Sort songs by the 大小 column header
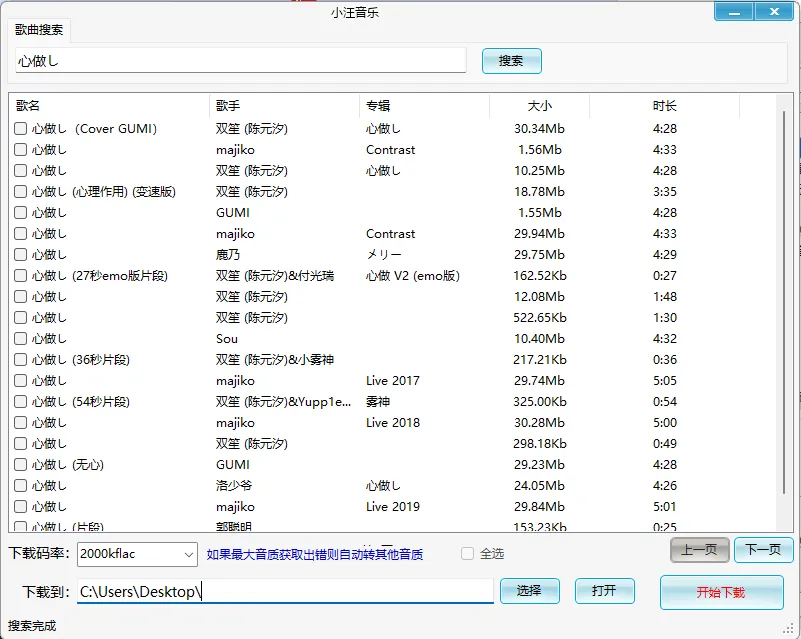The image size is (801, 639). [540, 105]
